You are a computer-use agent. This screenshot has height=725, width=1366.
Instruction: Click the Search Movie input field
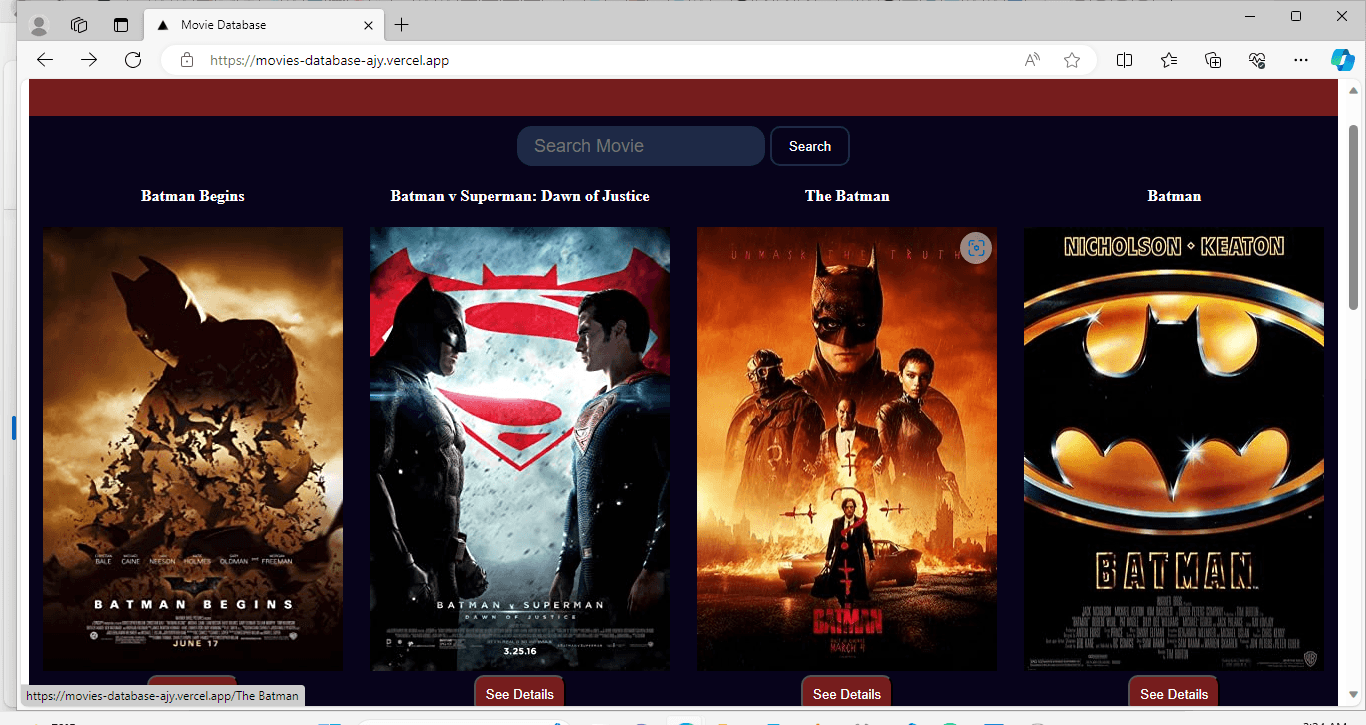click(641, 146)
